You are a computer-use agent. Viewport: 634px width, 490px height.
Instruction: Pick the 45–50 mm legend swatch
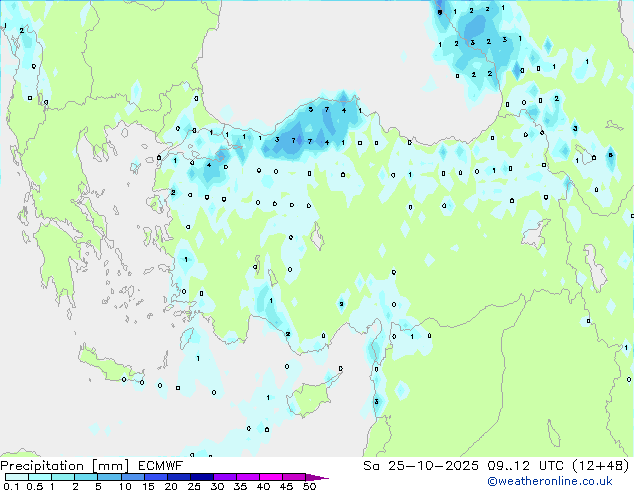(x=294, y=477)
